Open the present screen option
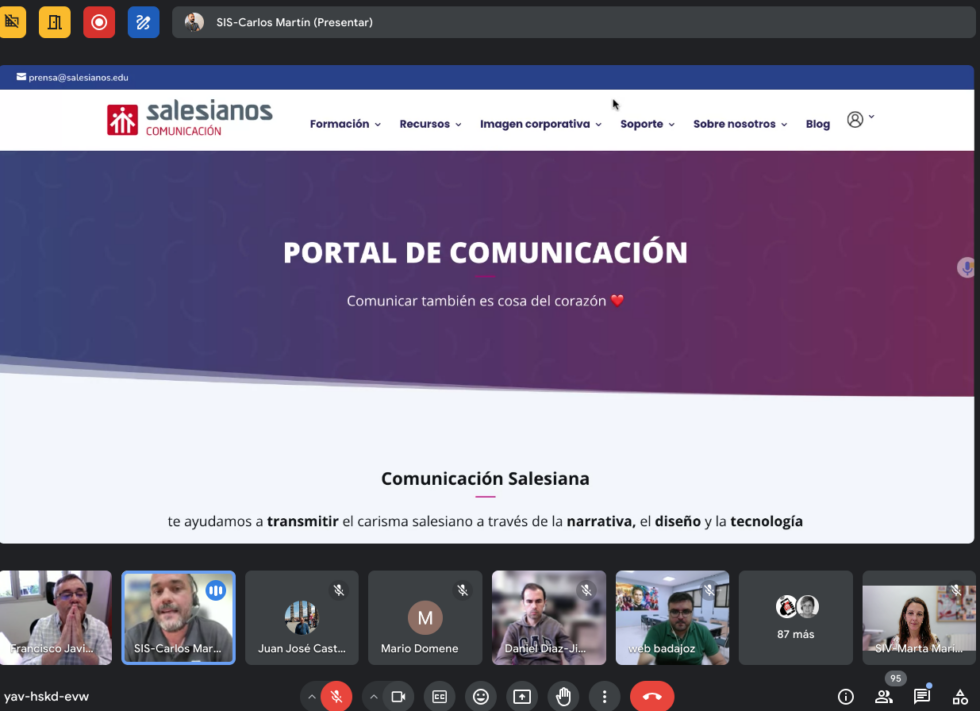 point(522,696)
